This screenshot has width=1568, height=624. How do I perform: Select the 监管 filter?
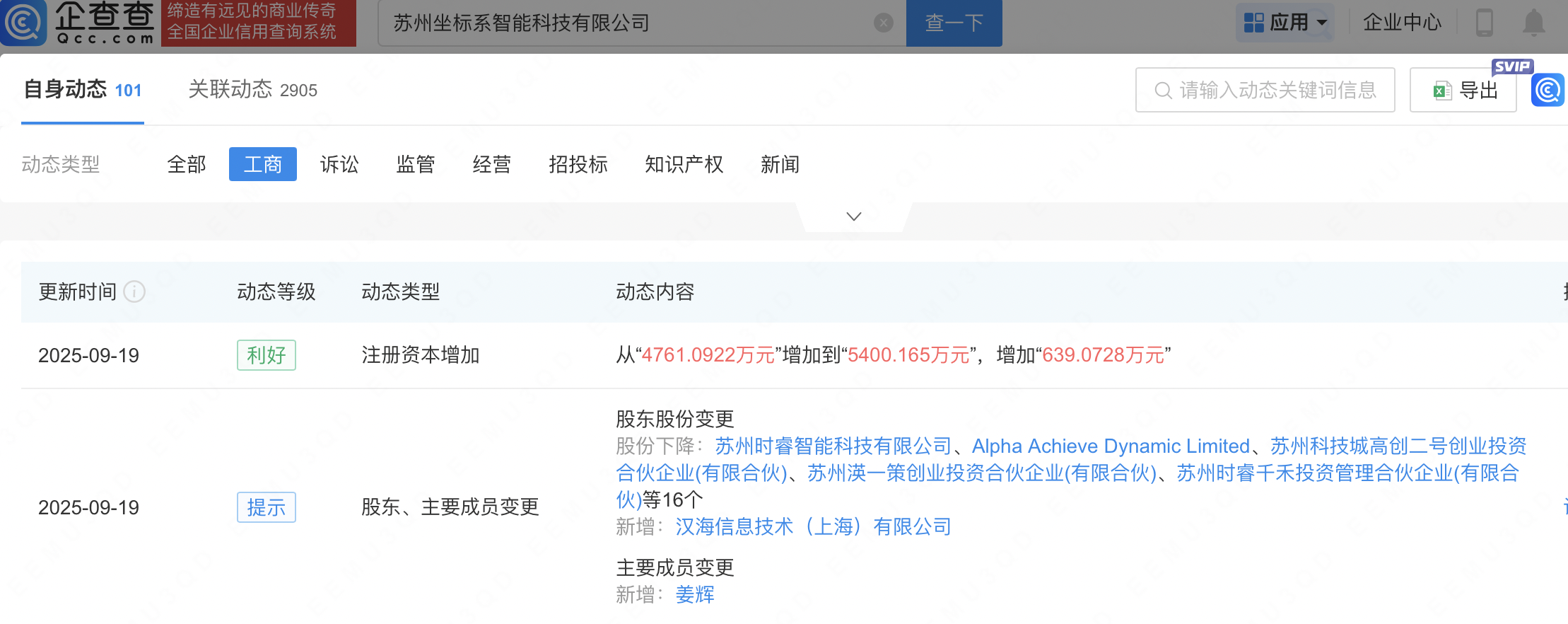[x=416, y=164]
